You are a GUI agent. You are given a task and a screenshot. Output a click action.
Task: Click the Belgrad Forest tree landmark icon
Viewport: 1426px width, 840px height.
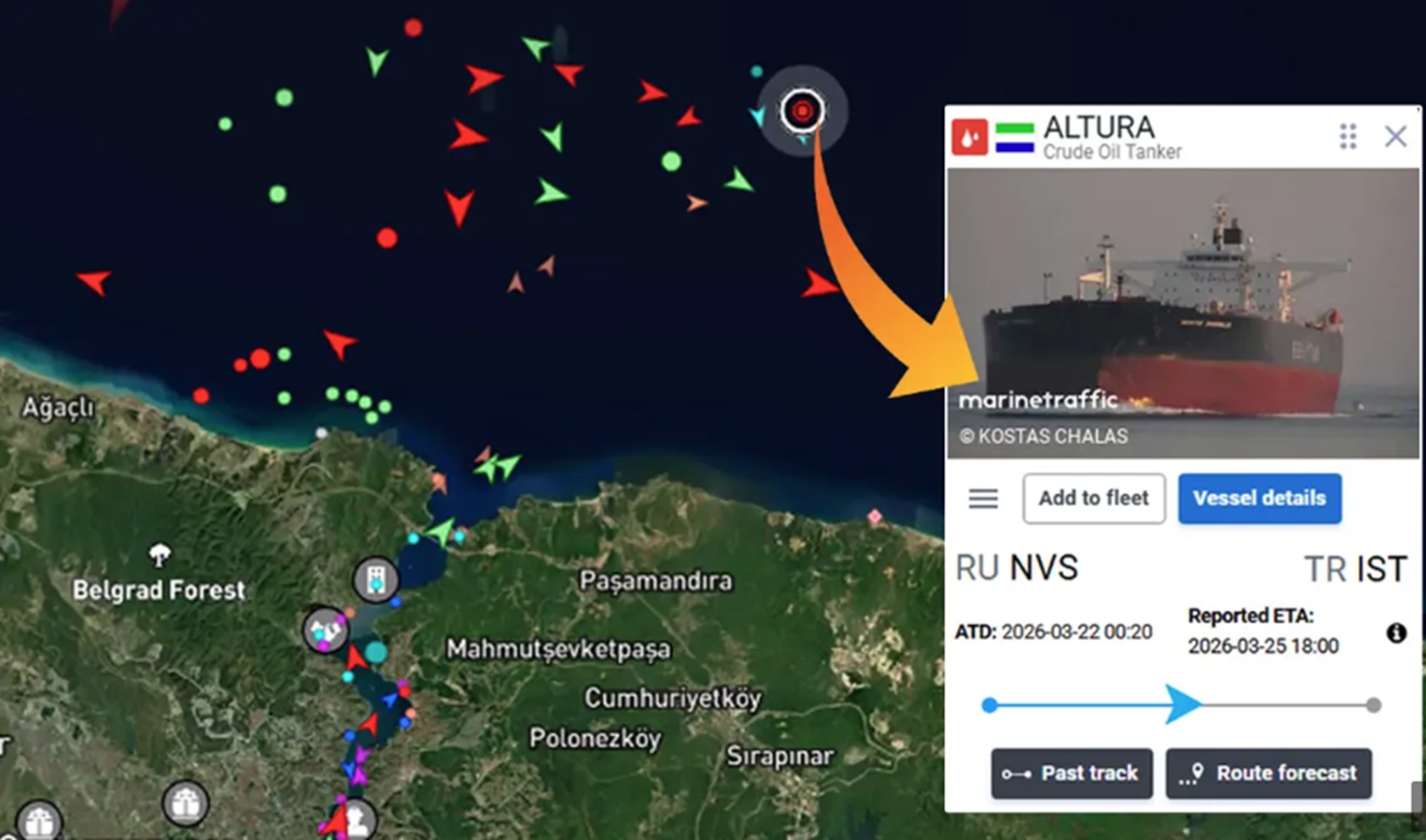(160, 554)
